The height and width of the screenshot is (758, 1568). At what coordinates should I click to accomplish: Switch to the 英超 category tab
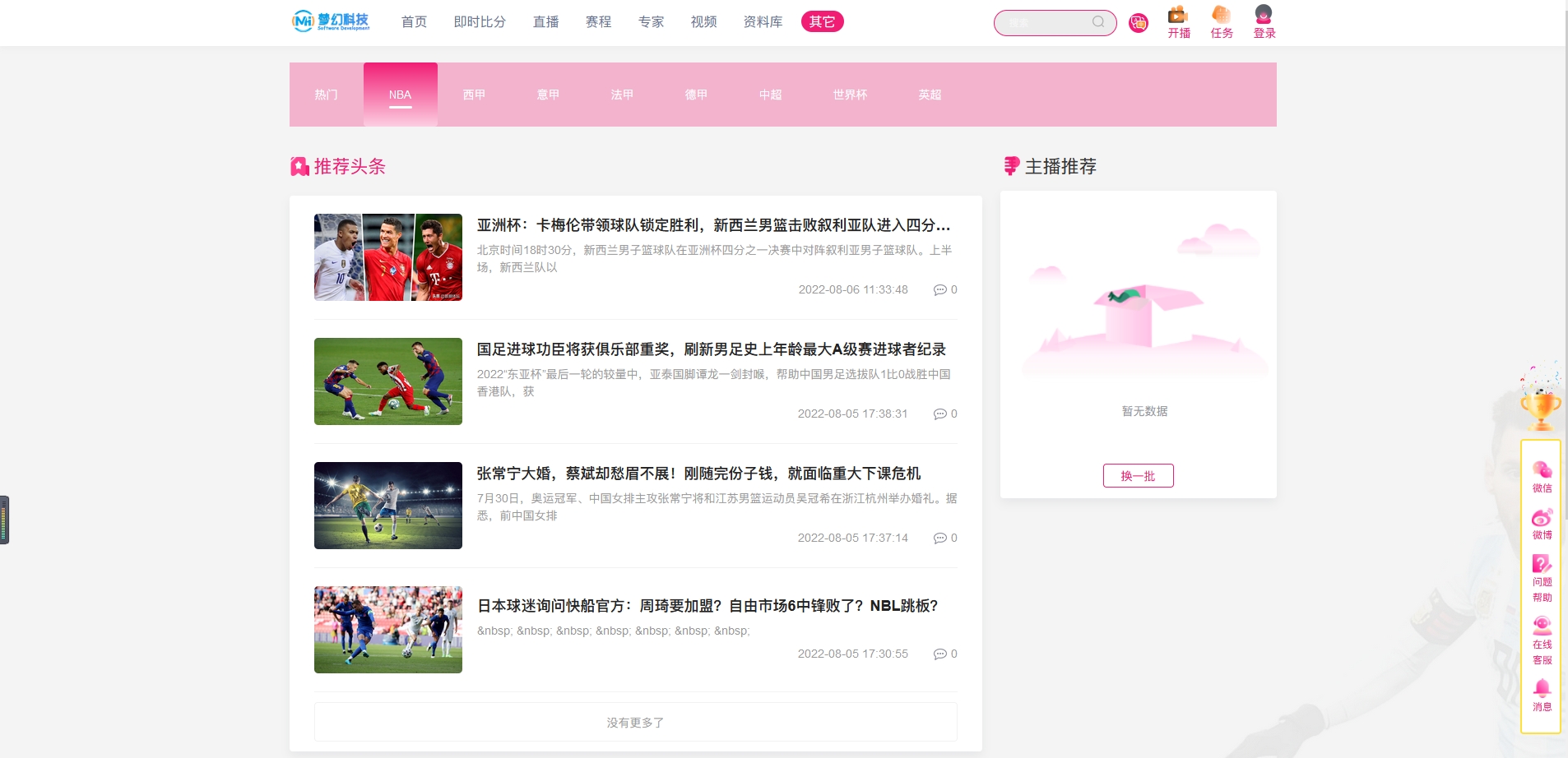(x=930, y=95)
